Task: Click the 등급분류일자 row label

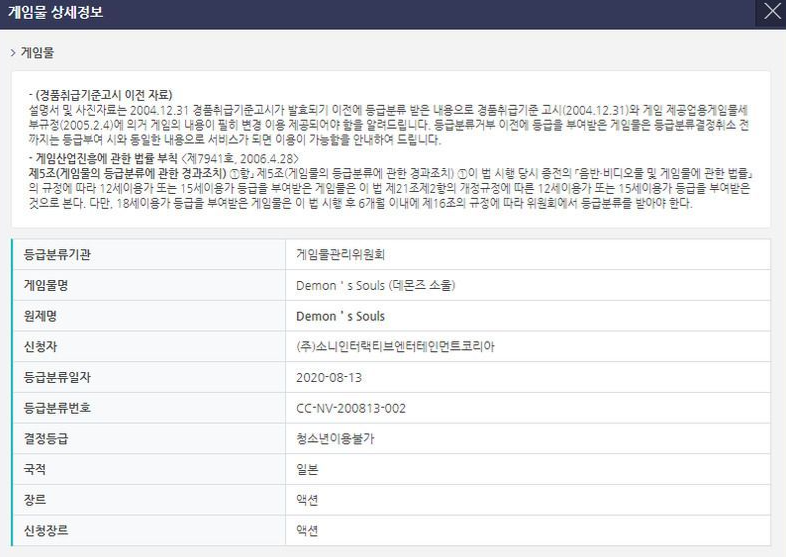Action: pyautogui.click(x=57, y=378)
